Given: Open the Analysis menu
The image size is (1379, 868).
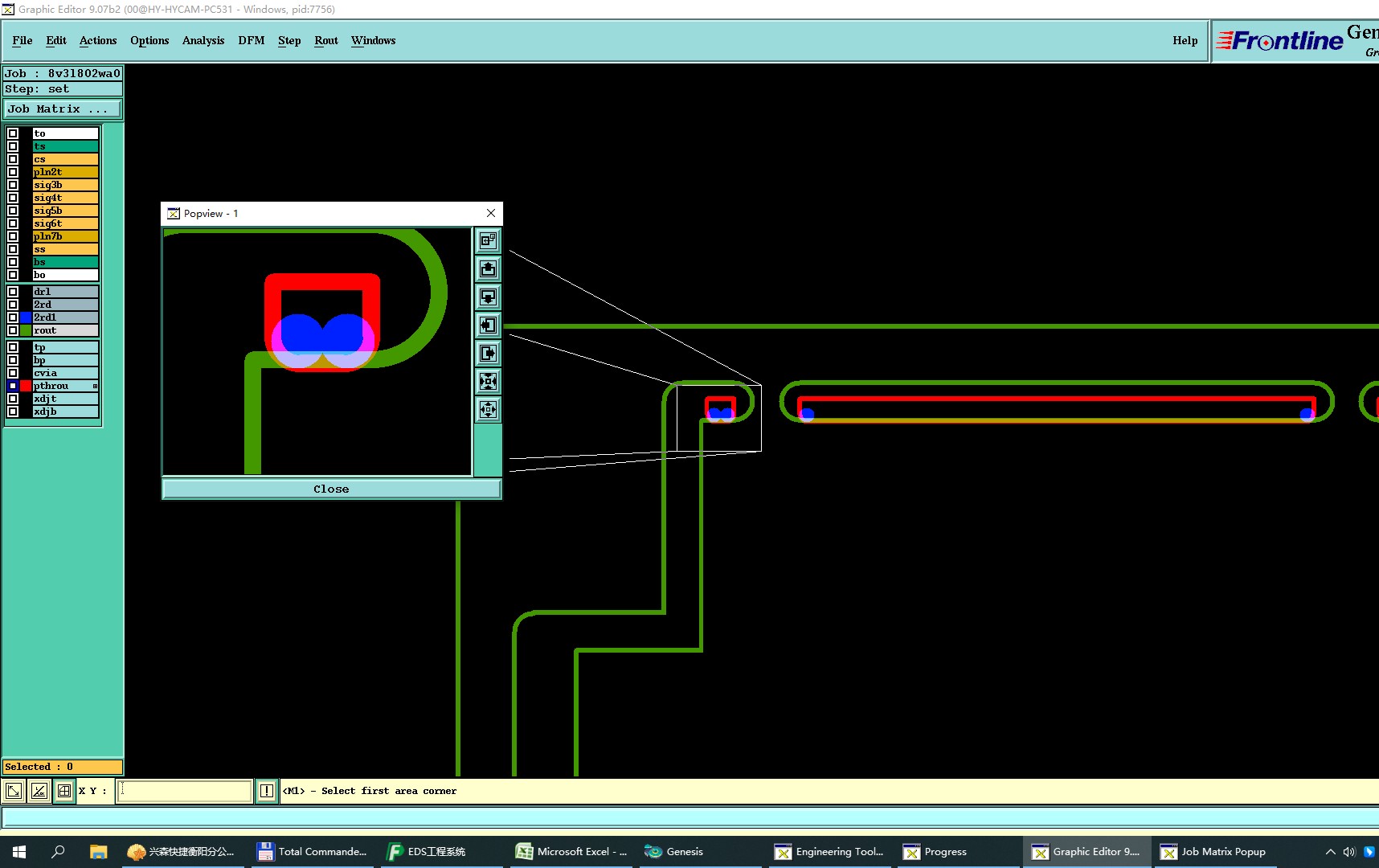Looking at the screenshot, I should click(203, 40).
